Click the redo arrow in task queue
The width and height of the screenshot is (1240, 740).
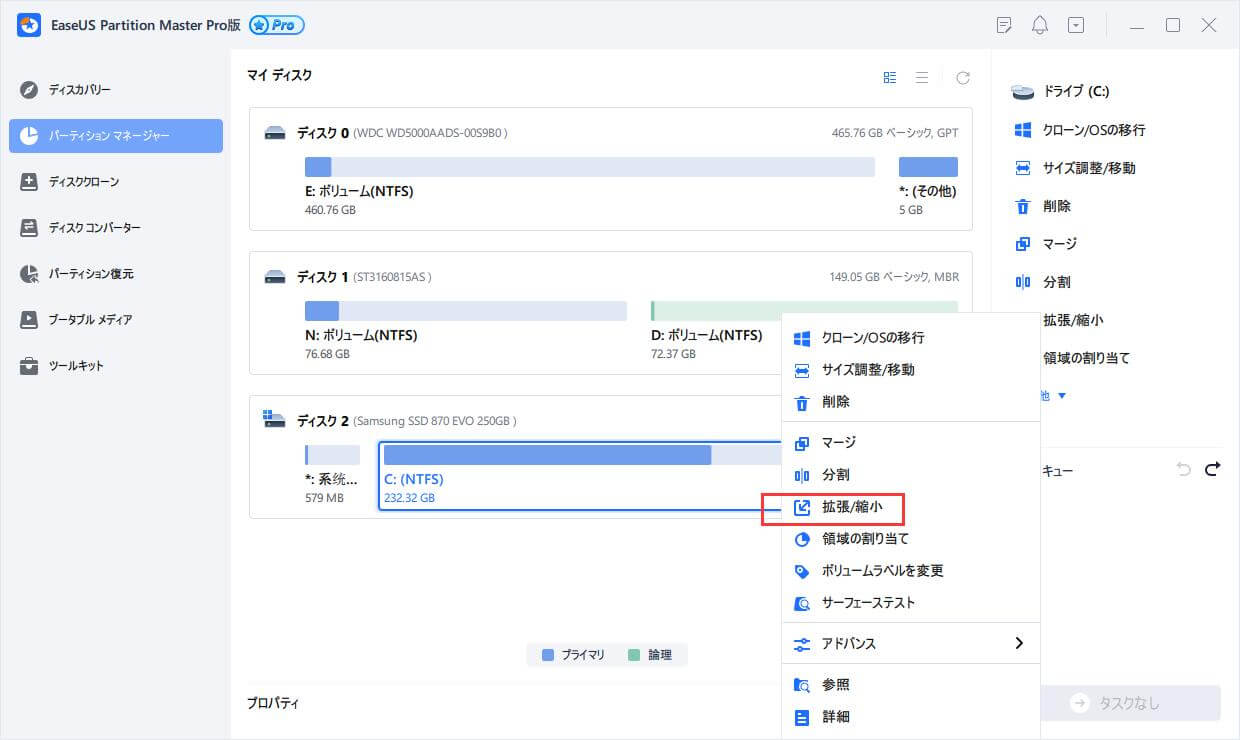[1213, 469]
